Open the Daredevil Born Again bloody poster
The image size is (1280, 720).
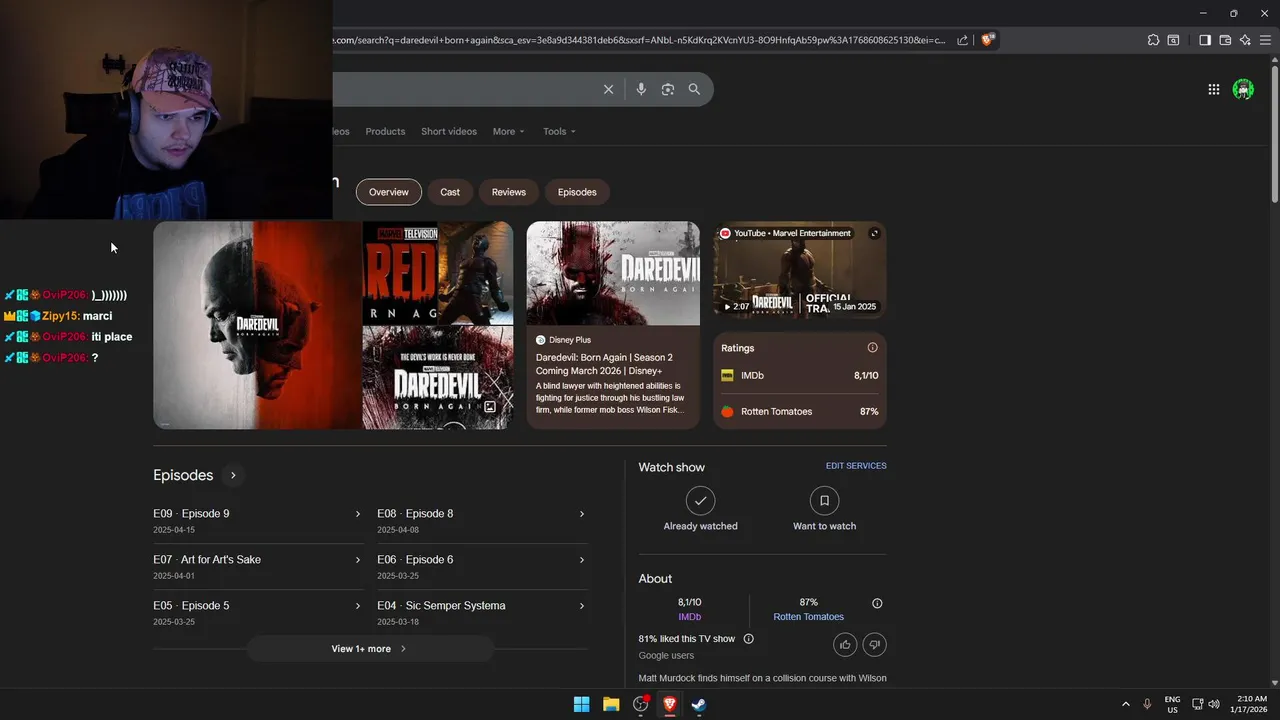(x=437, y=377)
